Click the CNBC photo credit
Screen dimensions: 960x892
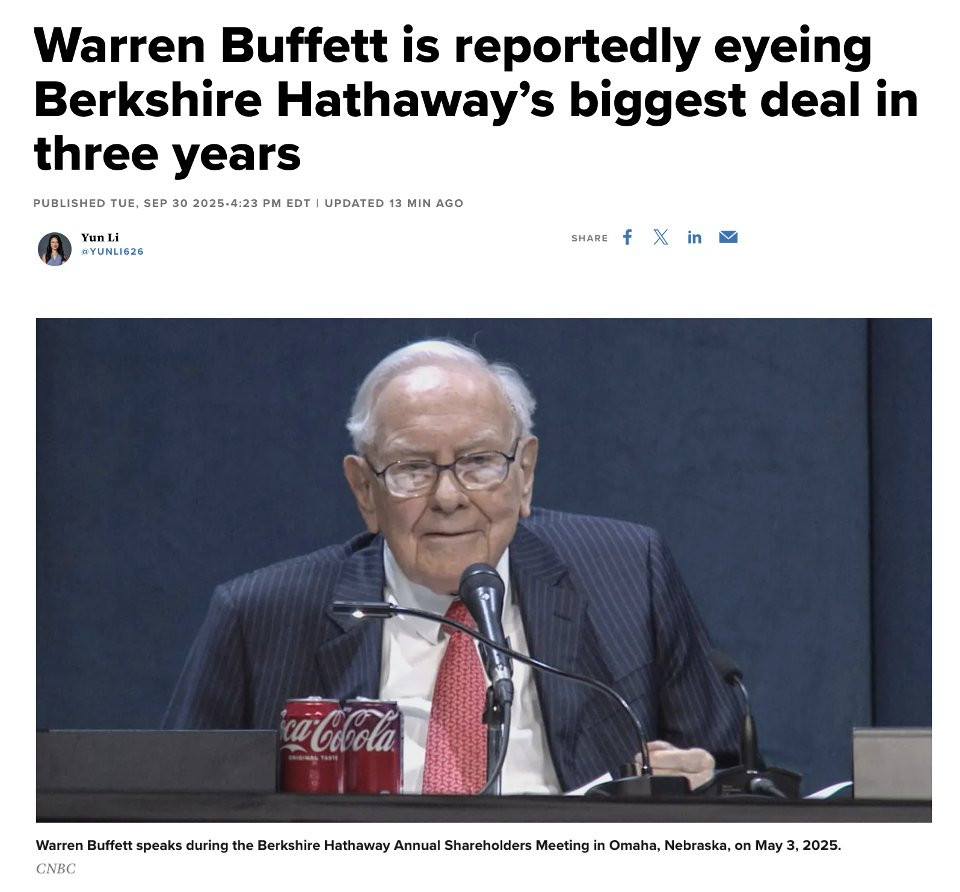coord(56,868)
